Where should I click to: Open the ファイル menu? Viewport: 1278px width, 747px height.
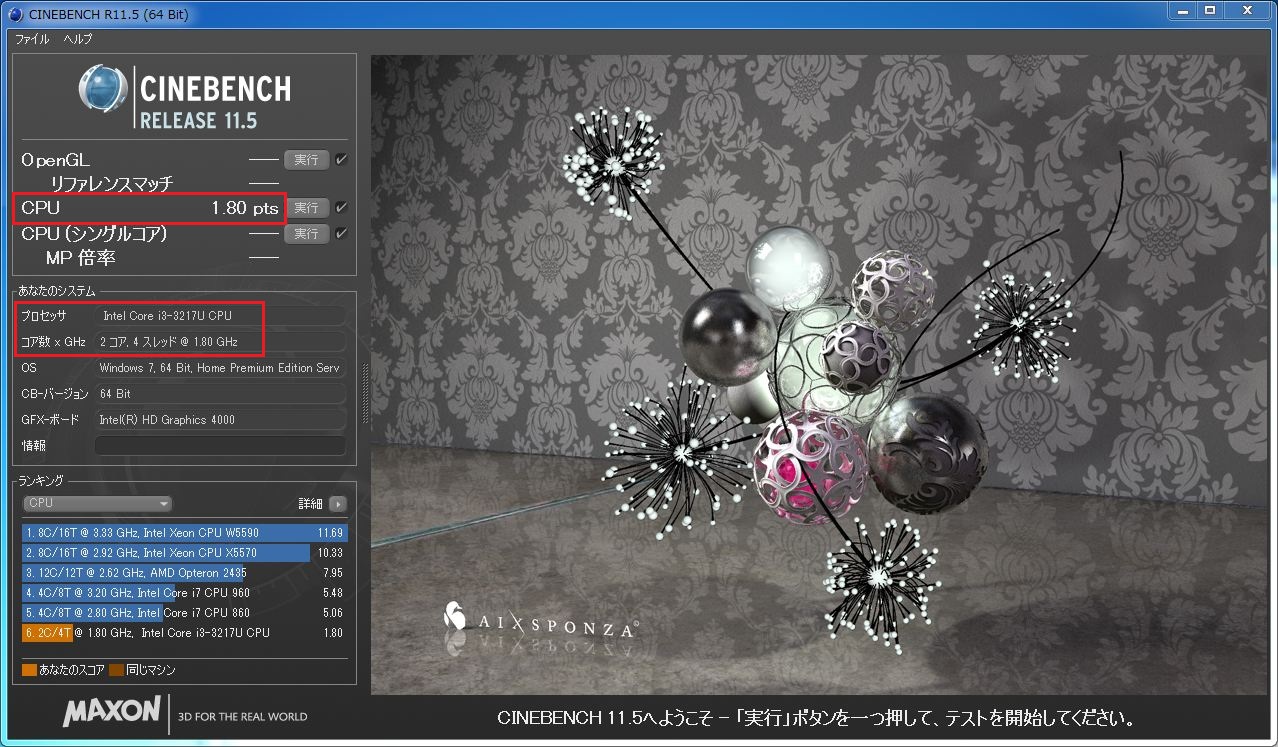click(32, 39)
